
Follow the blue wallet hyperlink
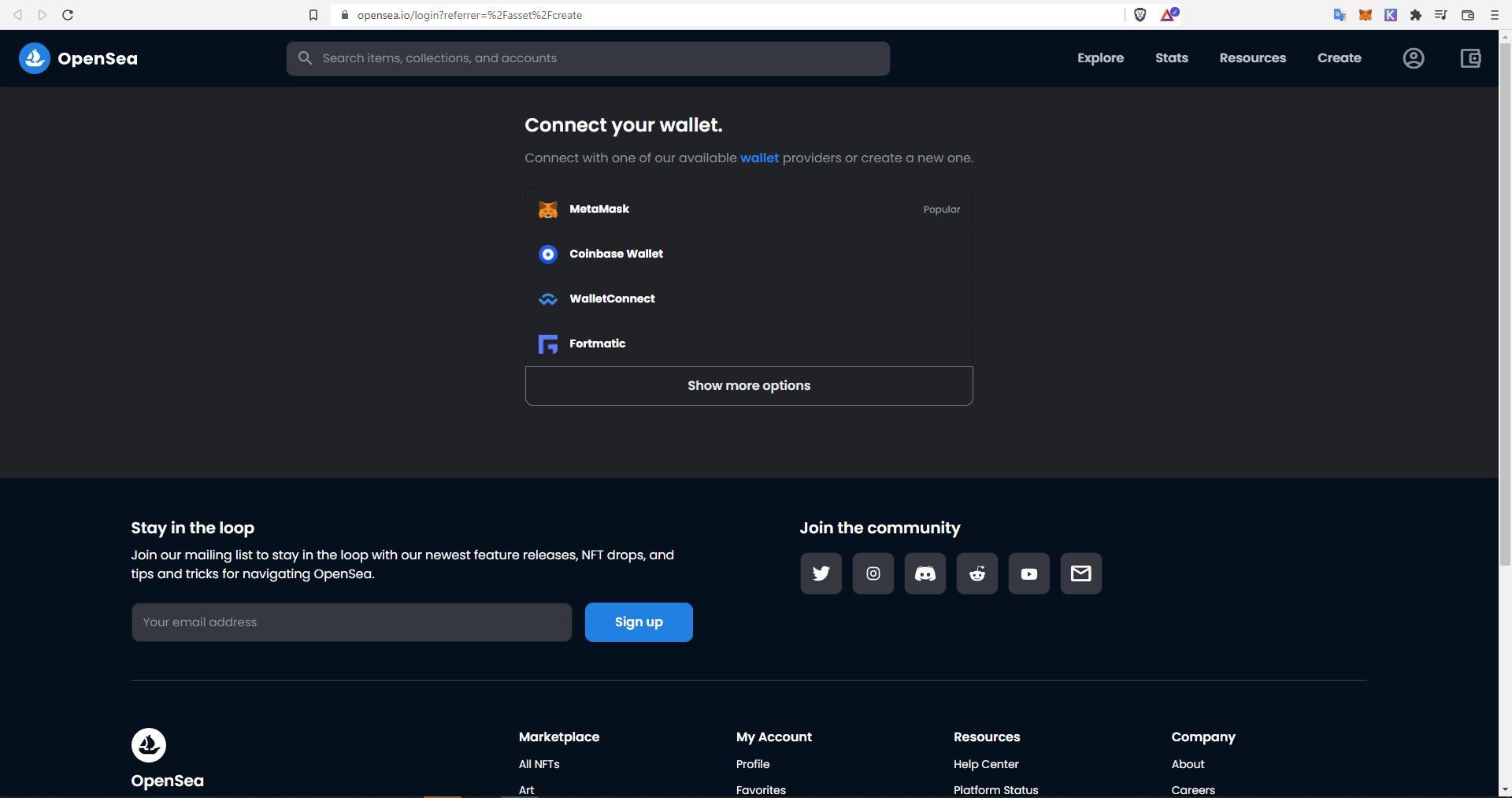pyautogui.click(x=759, y=158)
